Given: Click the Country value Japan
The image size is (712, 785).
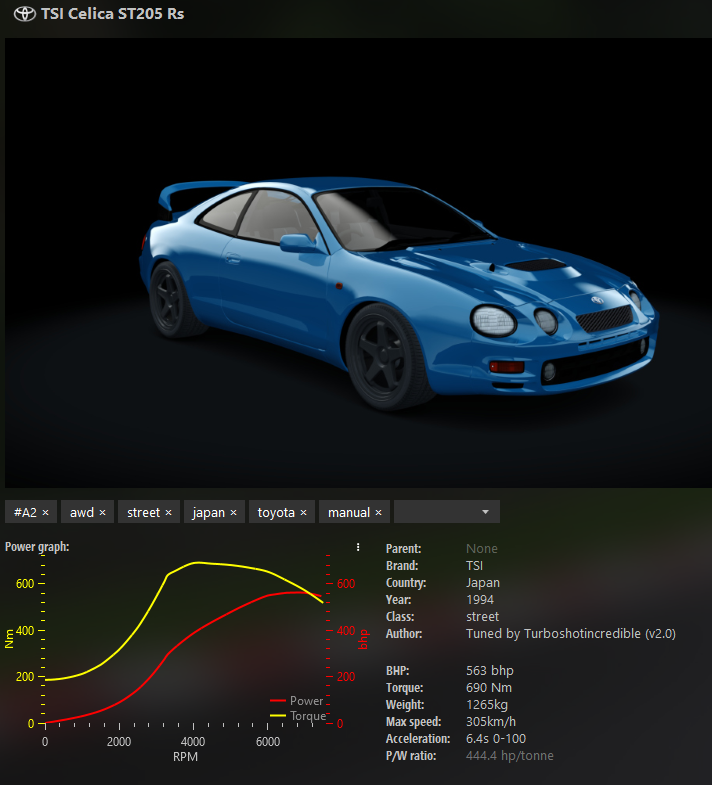Looking at the screenshot, I should 483,583.
